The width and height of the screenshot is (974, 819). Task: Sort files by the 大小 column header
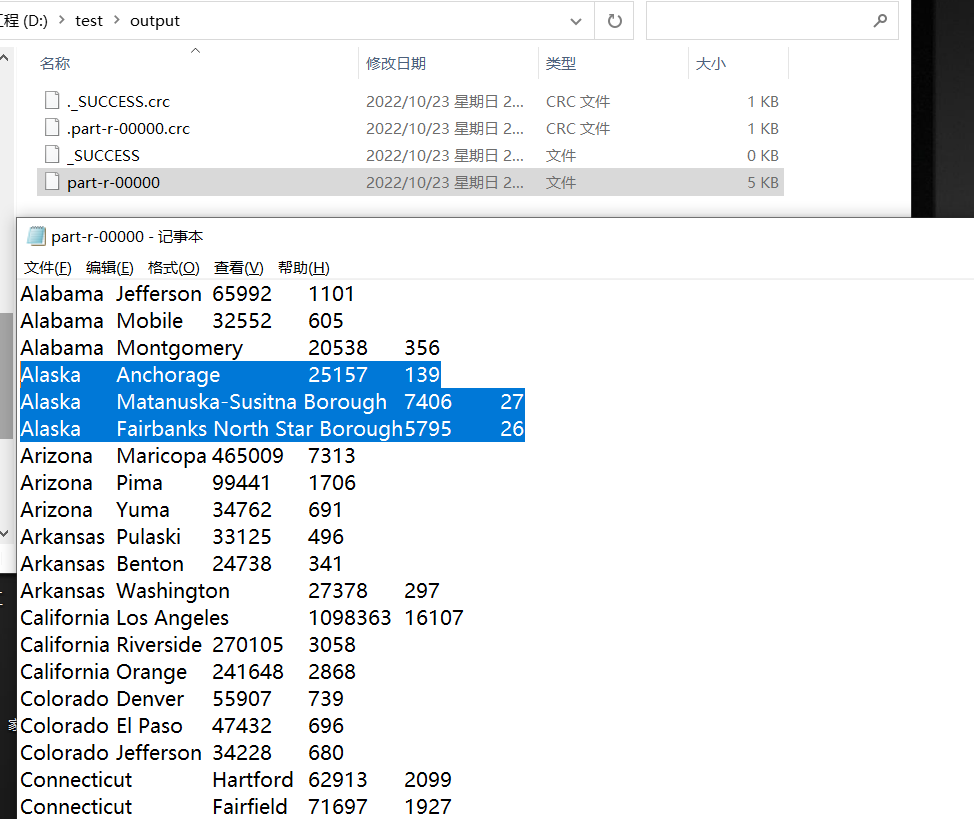[711, 63]
